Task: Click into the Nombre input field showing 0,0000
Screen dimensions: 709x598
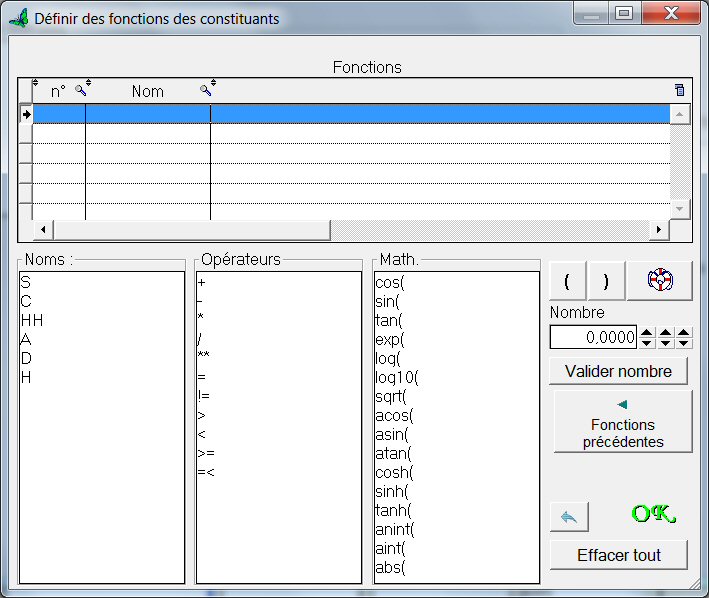Action: [x=593, y=337]
